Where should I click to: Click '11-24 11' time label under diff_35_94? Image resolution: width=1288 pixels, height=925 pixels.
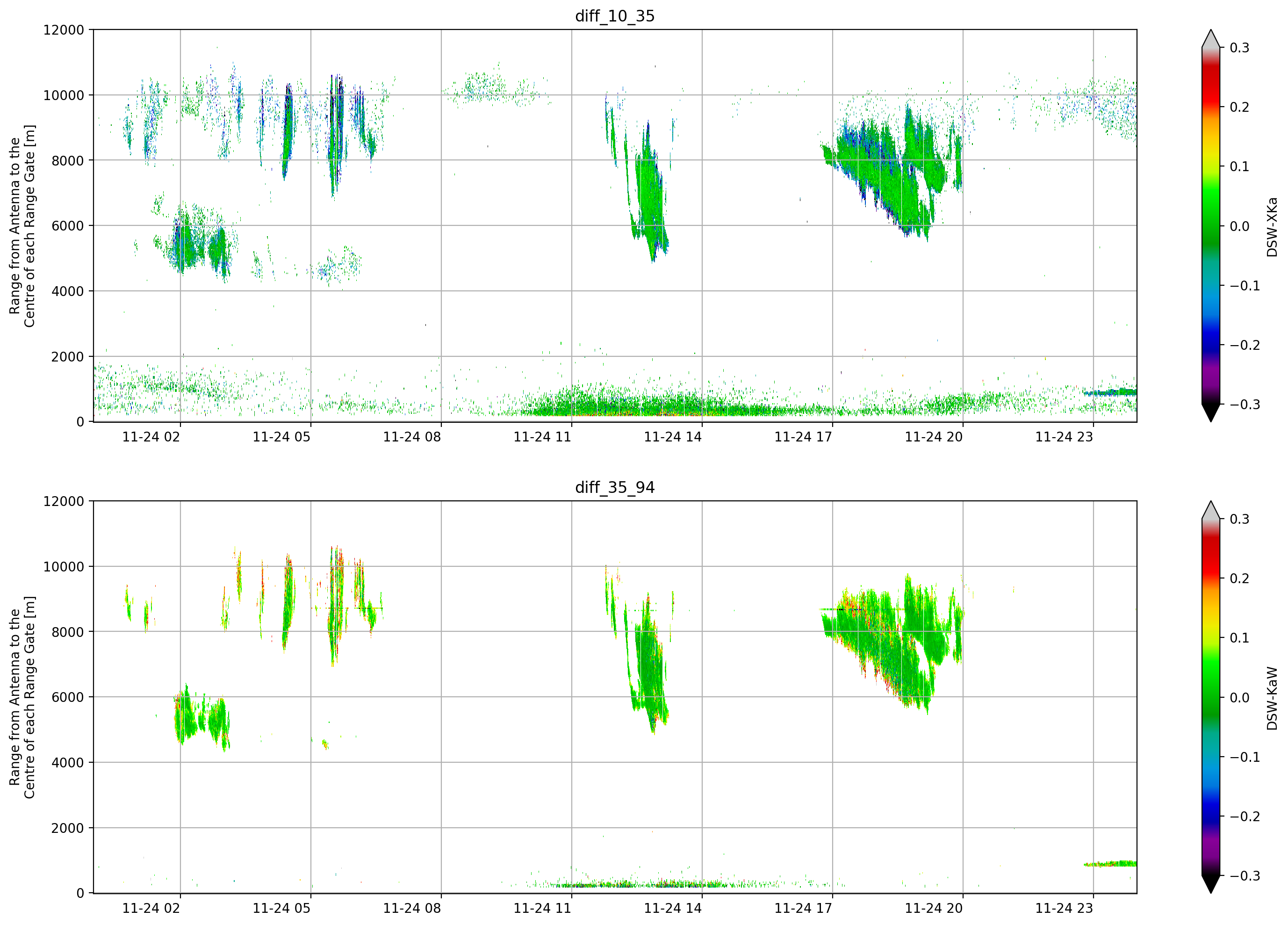click(542, 909)
